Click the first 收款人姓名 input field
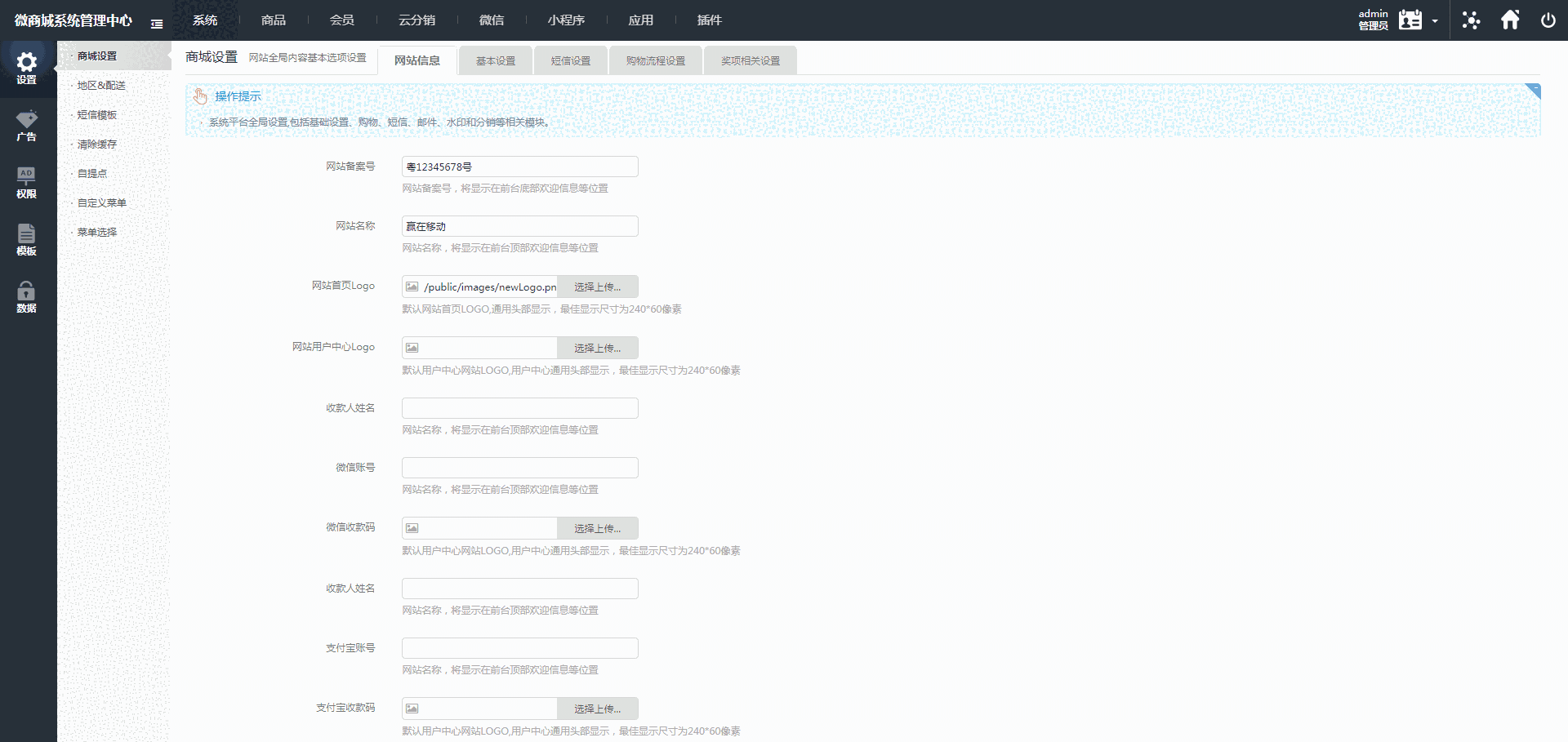This screenshot has height=742, width=1568. click(x=520, y=408)
